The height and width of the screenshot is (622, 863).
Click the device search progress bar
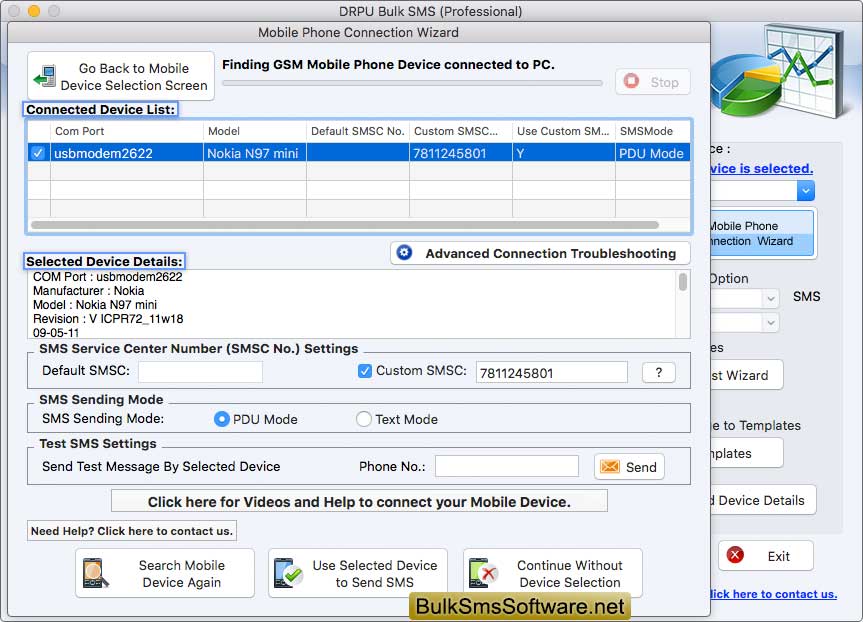point(412,83)
